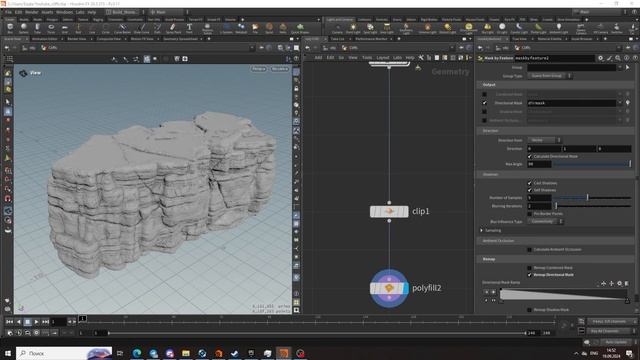Toggle Remap Directional Mask checkbox
The image size is (640, 360).
pos(530,275)
